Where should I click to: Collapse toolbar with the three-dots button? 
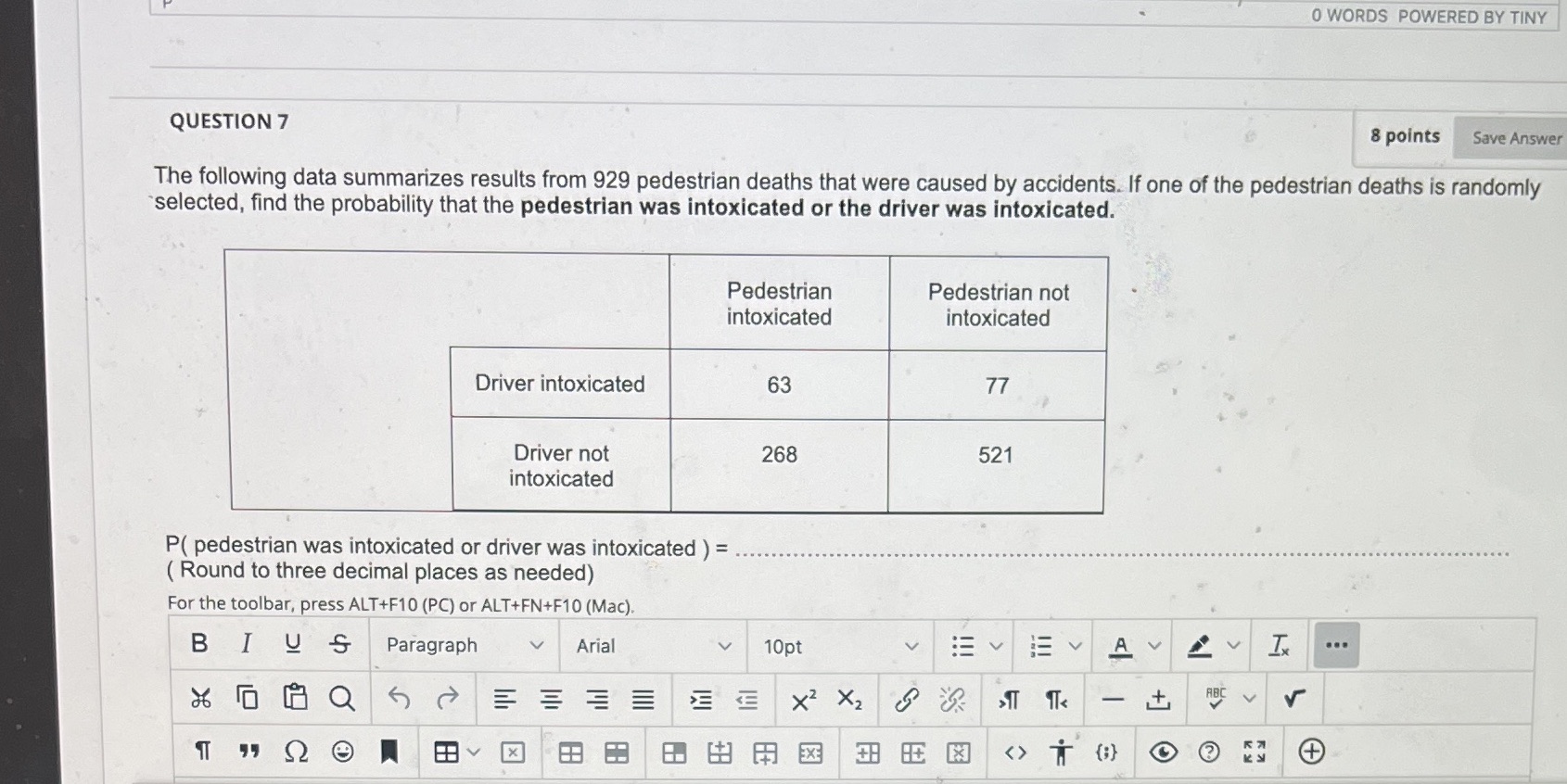click(1336, 645)
